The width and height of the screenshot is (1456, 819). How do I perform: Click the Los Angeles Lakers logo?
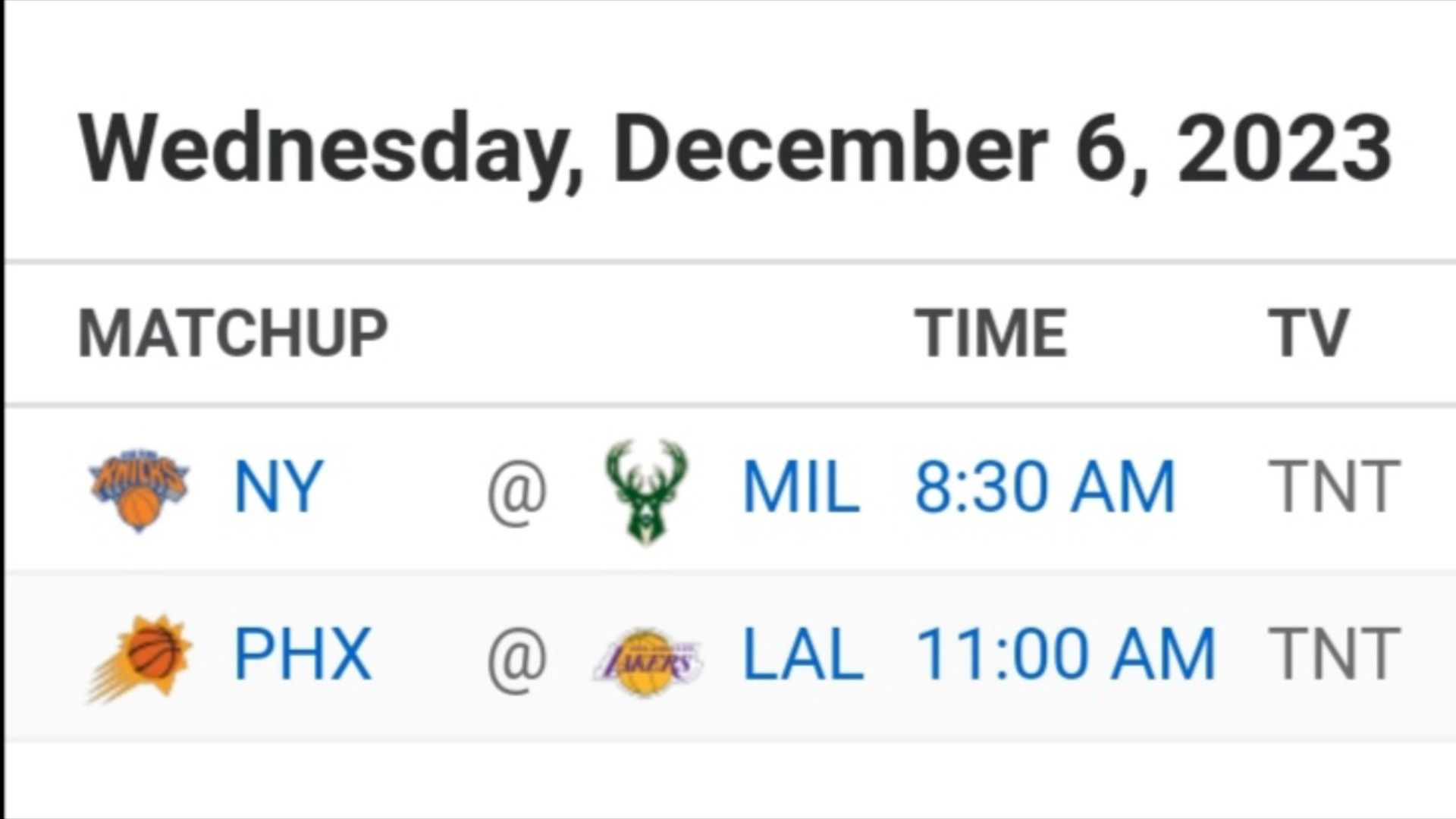pyautogui.click(x=647, y=662)
